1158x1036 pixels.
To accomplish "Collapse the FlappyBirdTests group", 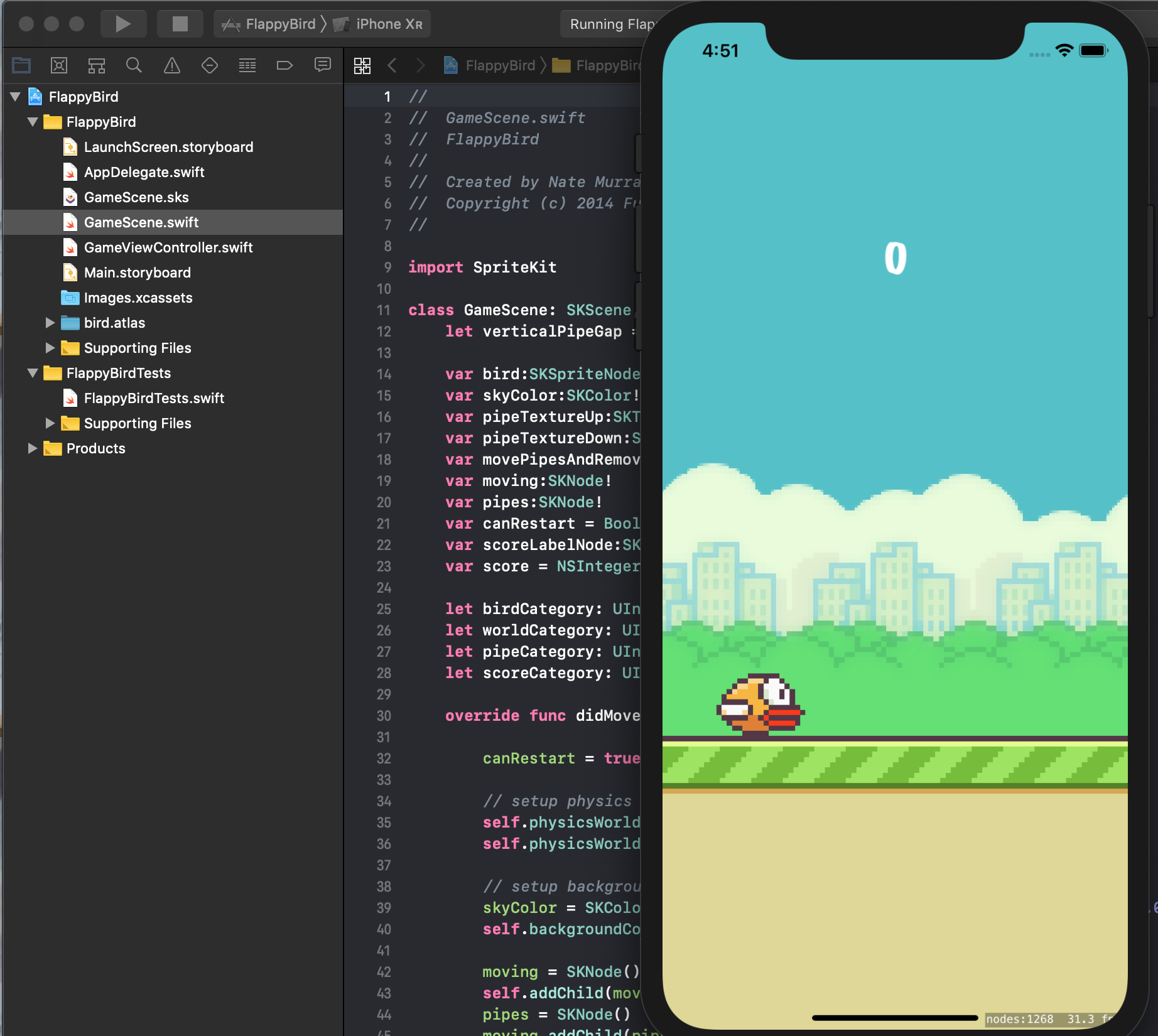I will pyautogui.click(x=33, y=373).
